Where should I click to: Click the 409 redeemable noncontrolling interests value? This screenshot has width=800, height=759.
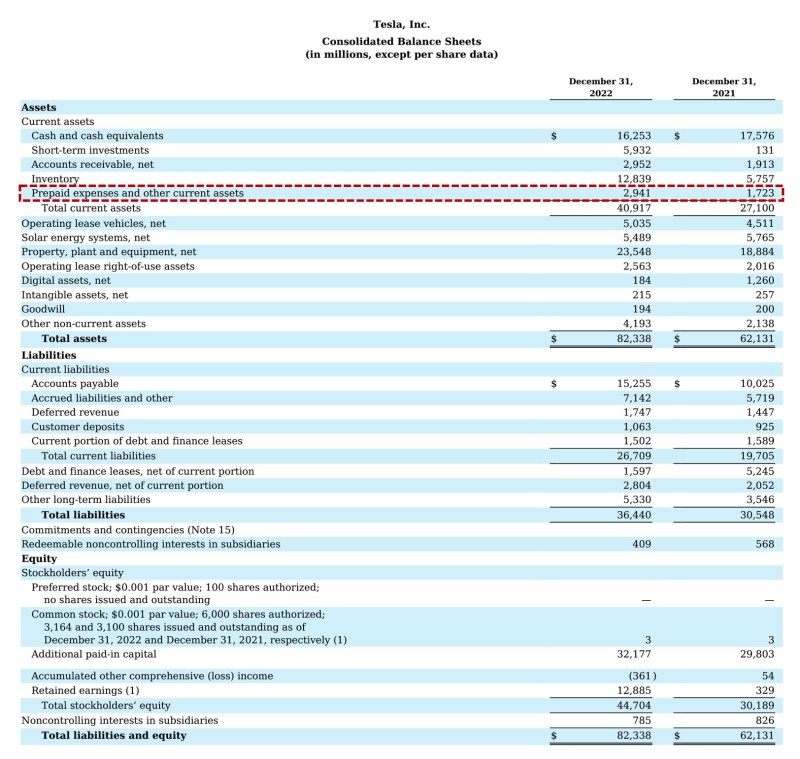641,544
